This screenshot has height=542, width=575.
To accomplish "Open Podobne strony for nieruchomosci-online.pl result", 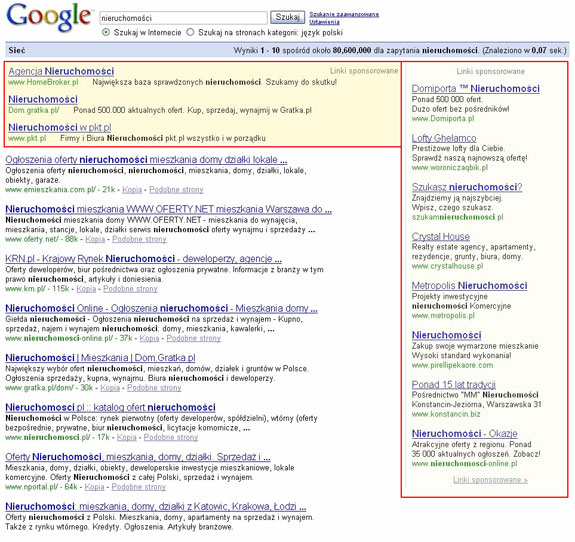I will pos(194,338).
